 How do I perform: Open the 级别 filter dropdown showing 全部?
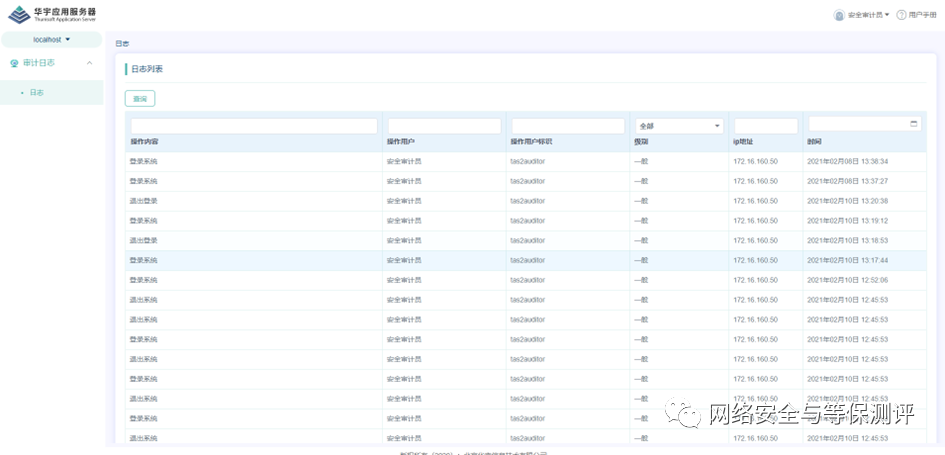[x=679, y=126]
